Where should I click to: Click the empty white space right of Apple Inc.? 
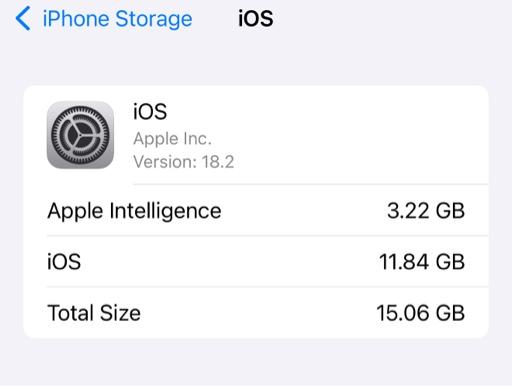coord(350,138)
